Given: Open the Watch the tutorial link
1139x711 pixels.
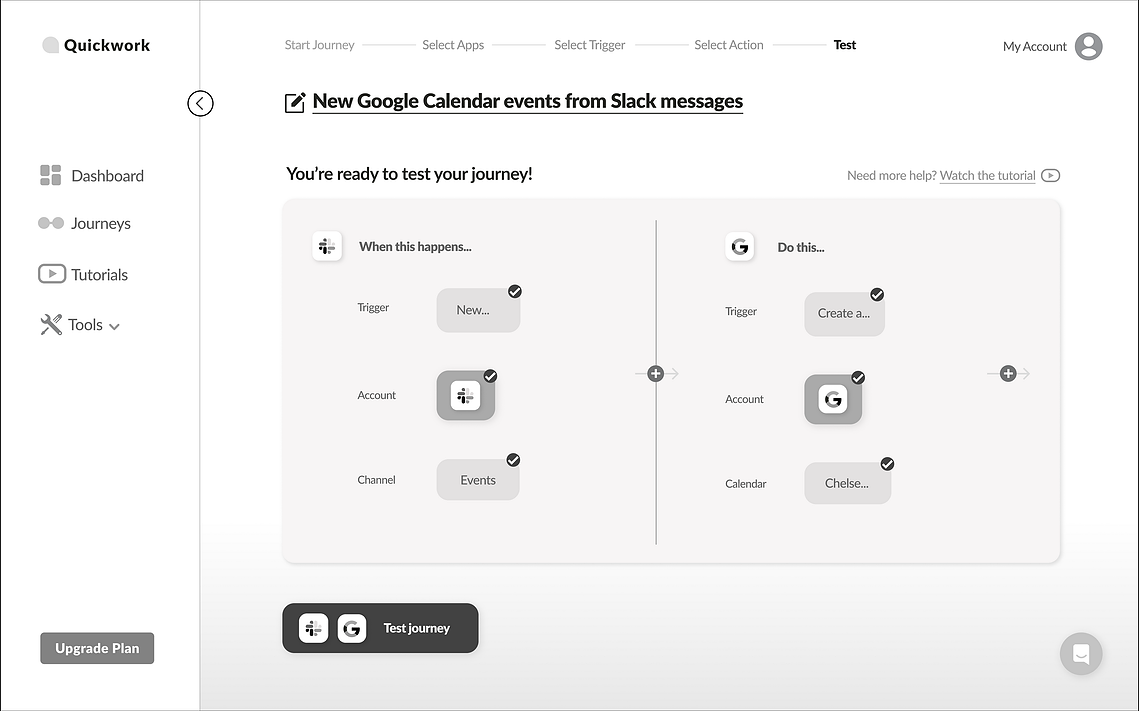Looking at the screenshot, I should click(987, 175).
